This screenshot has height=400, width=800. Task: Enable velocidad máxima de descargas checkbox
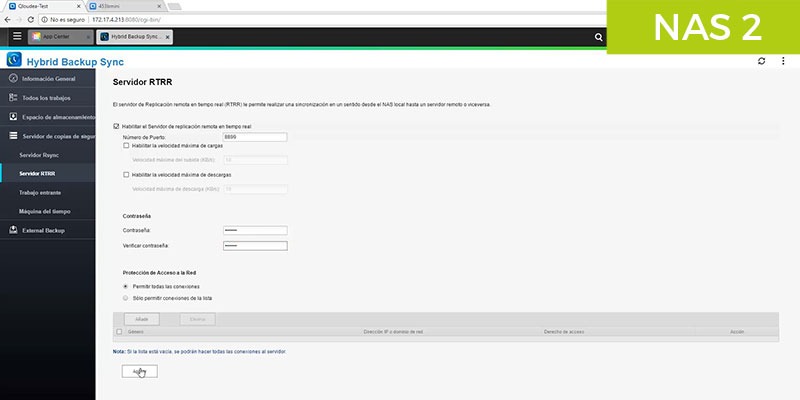tap(126, 174)
